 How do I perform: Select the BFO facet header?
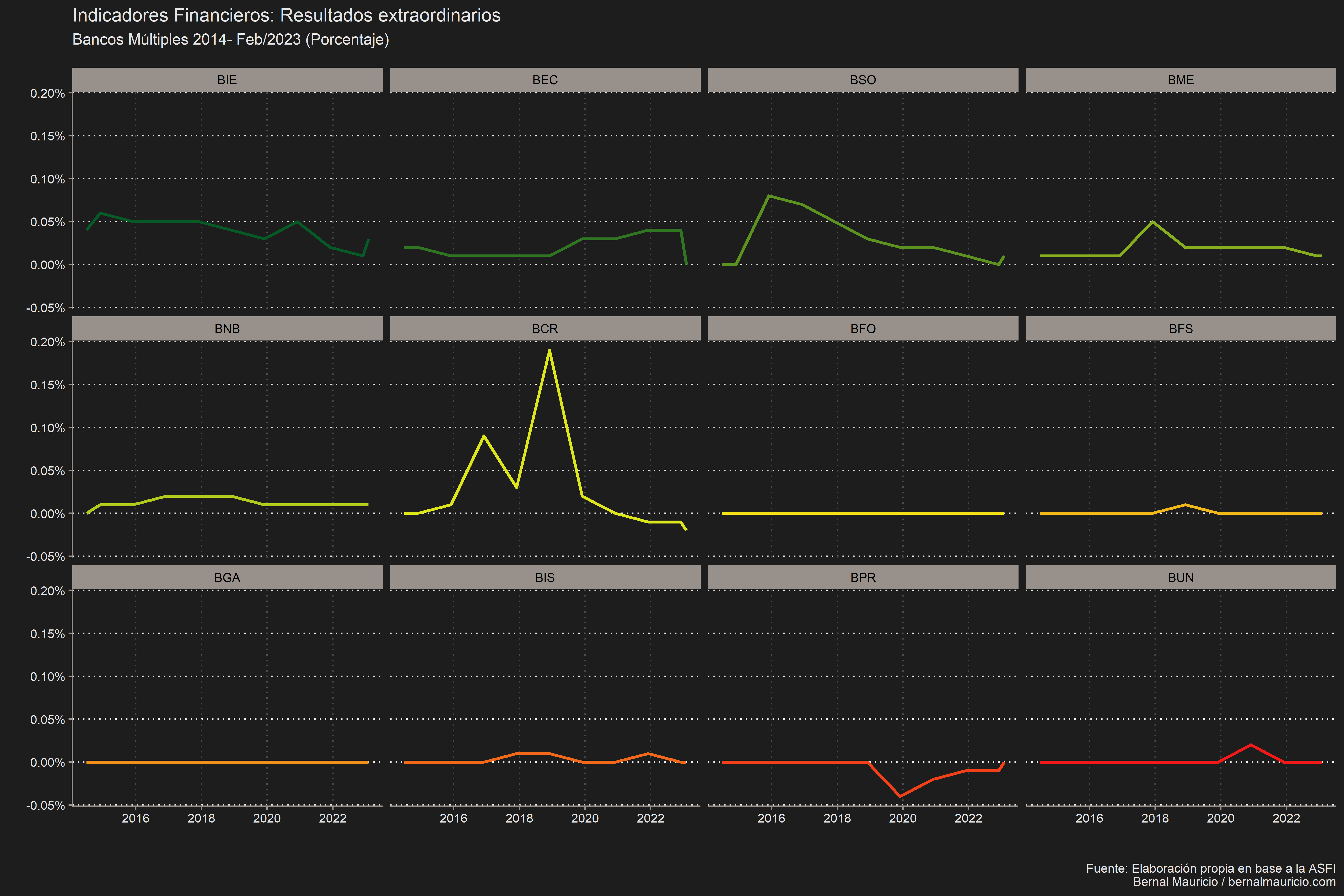[863, 329]
